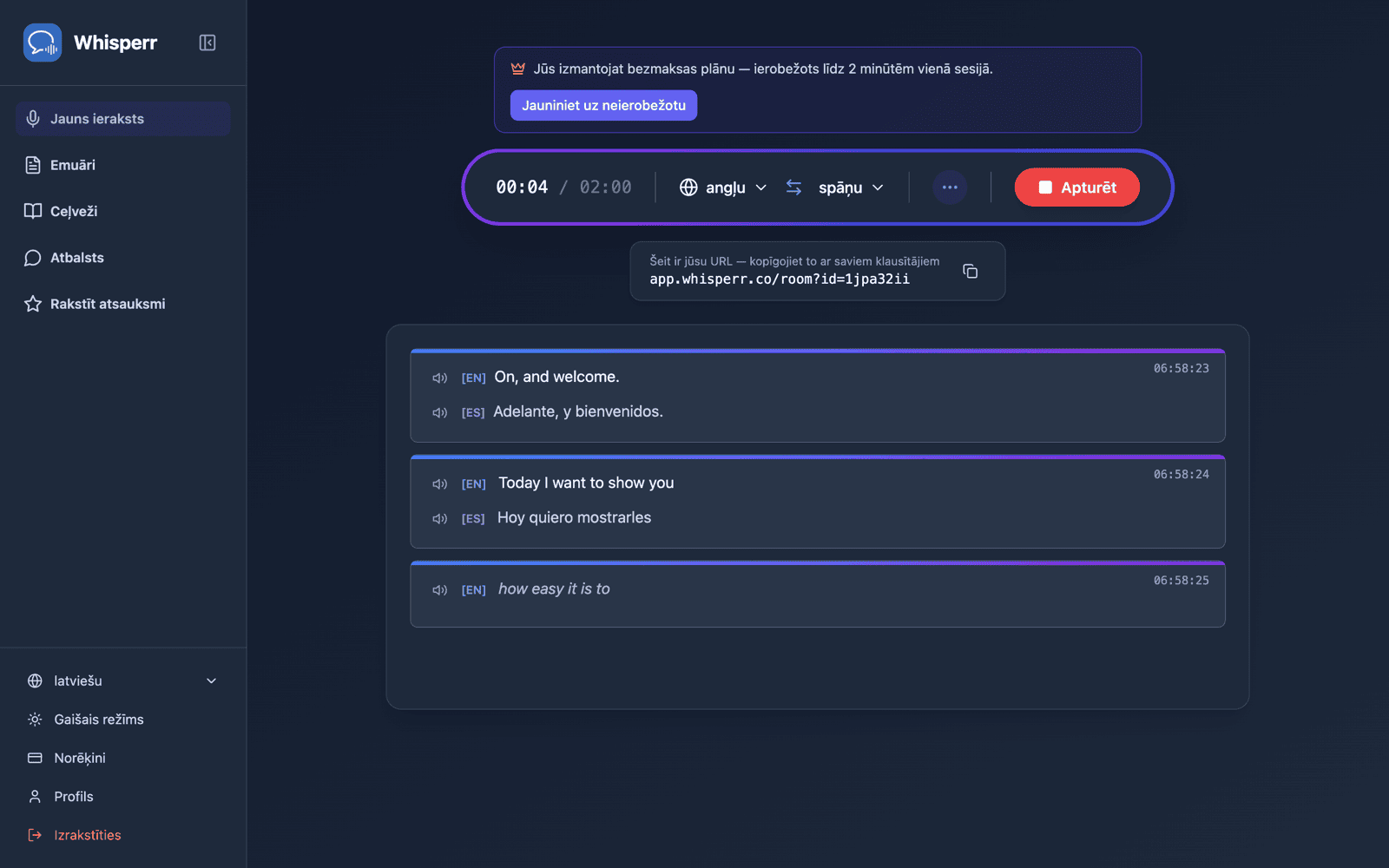Screen dimensions: 1389x868
Task: Open Jauns ieraksts in the sidebar
Action: click(122, 119)
